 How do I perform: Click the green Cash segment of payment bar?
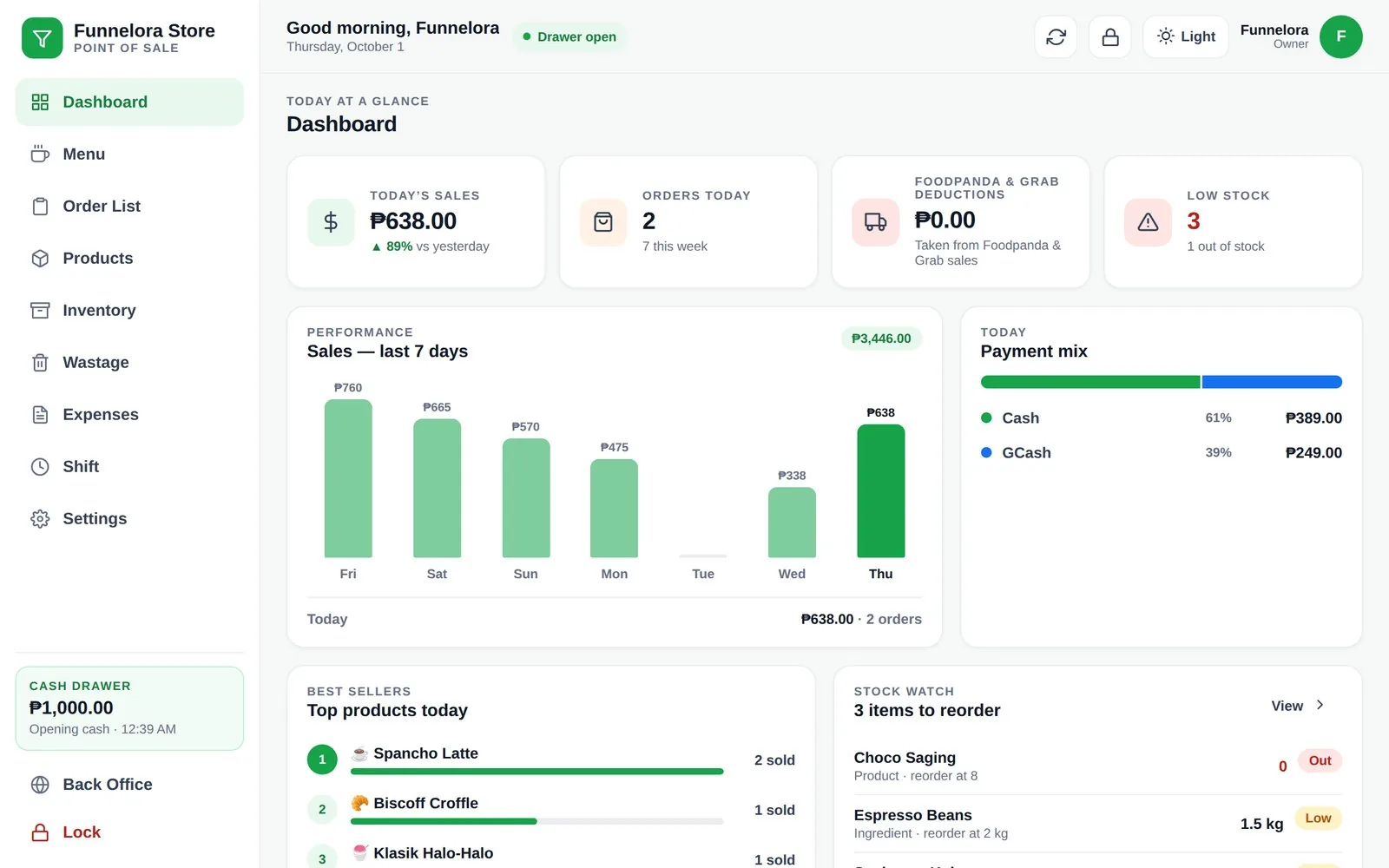coord(1090,382)
